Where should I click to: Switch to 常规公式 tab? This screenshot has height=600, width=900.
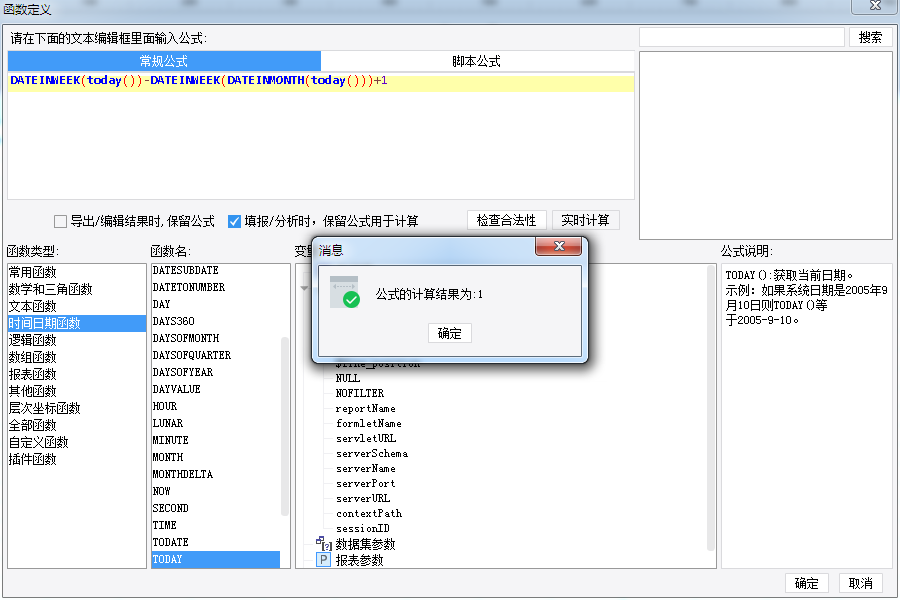tap(164, 61)
